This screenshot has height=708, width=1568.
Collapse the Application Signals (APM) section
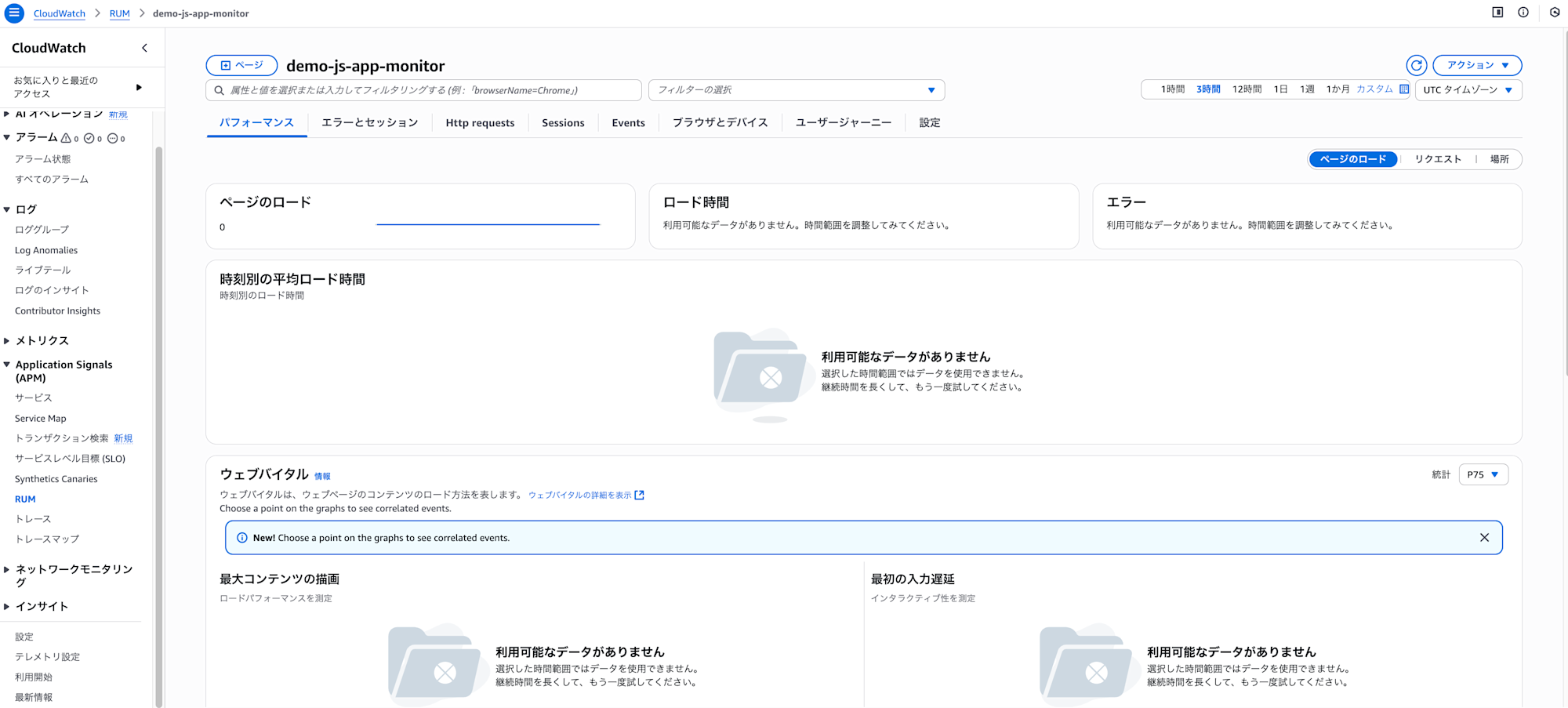(7, 365)
